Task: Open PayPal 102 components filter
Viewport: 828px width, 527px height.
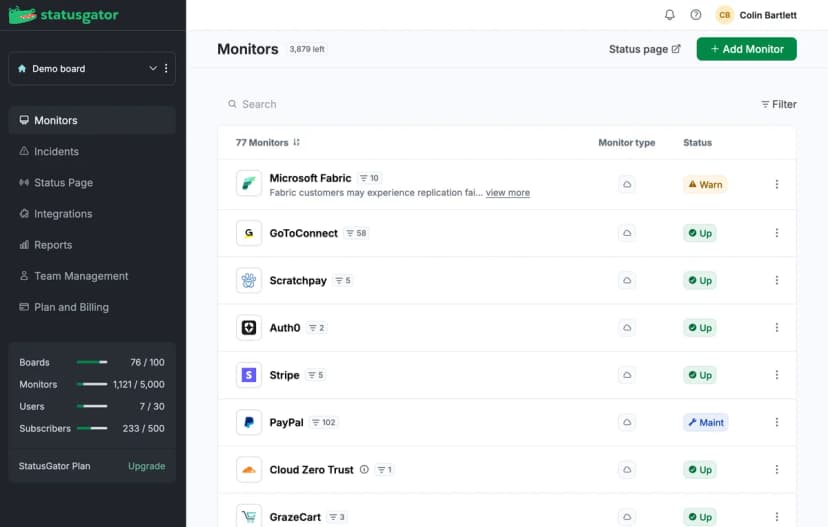Action: [x=324, y=422]
